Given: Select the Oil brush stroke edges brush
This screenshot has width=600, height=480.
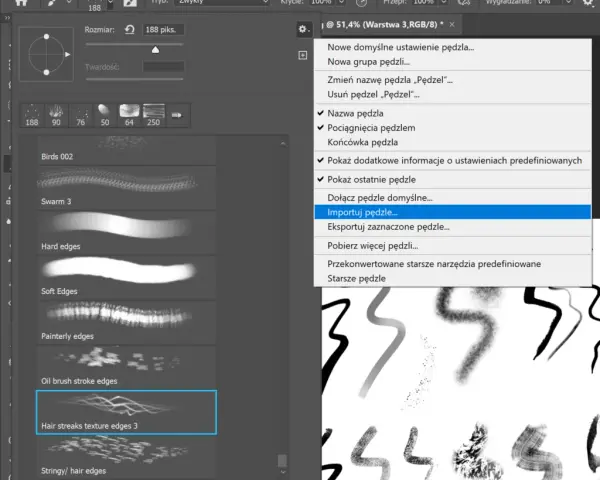Looking at the screenshot, I should click(126, 367).
